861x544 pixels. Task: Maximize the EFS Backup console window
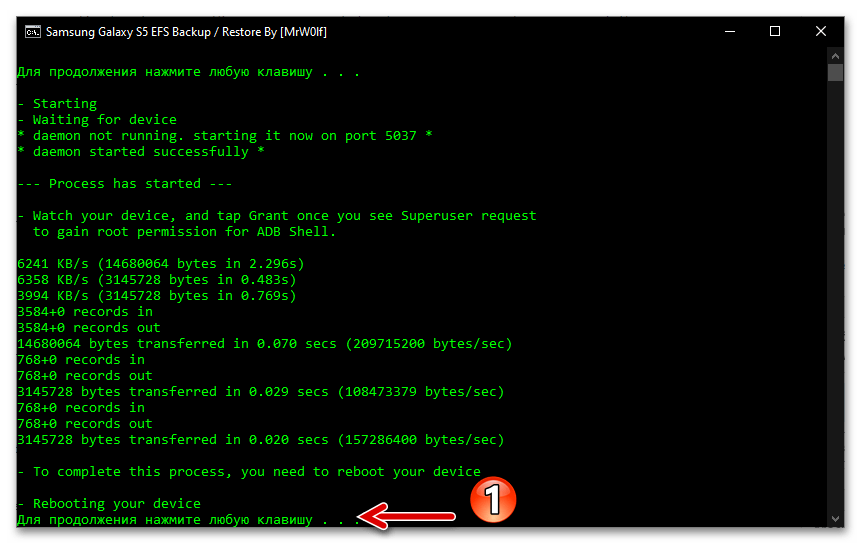tap(775, 32)
